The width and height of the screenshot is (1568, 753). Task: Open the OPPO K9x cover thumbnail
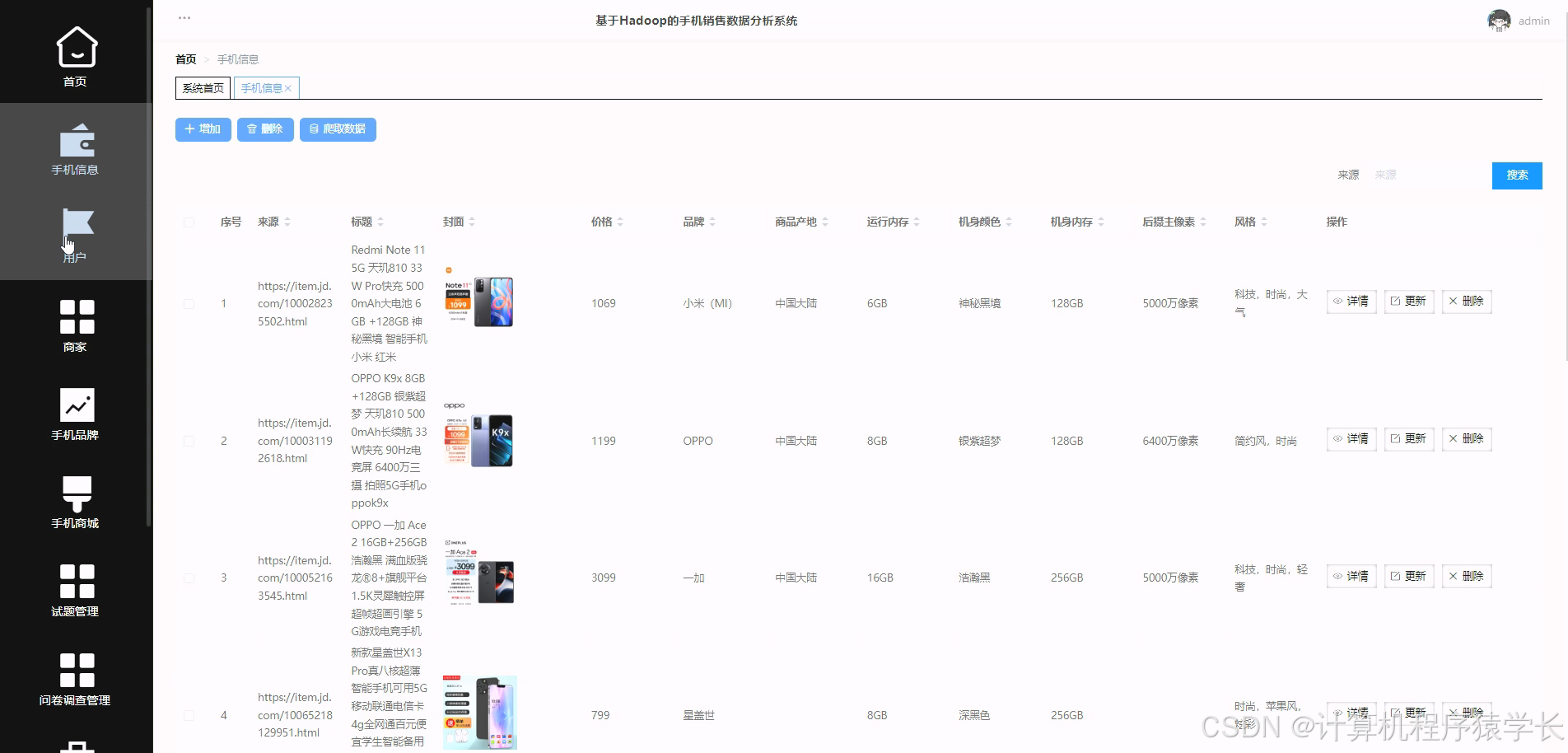pyautogui.click(x=478, y=435)
